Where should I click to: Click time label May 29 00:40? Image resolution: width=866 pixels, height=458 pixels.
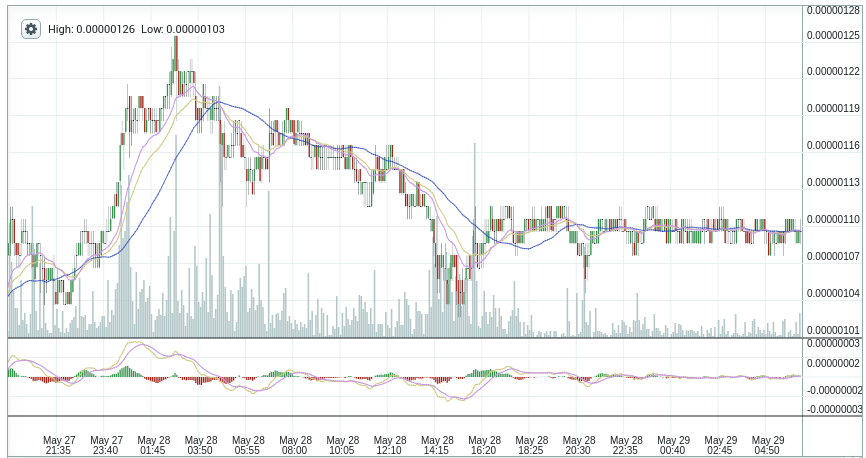(674, 445)
